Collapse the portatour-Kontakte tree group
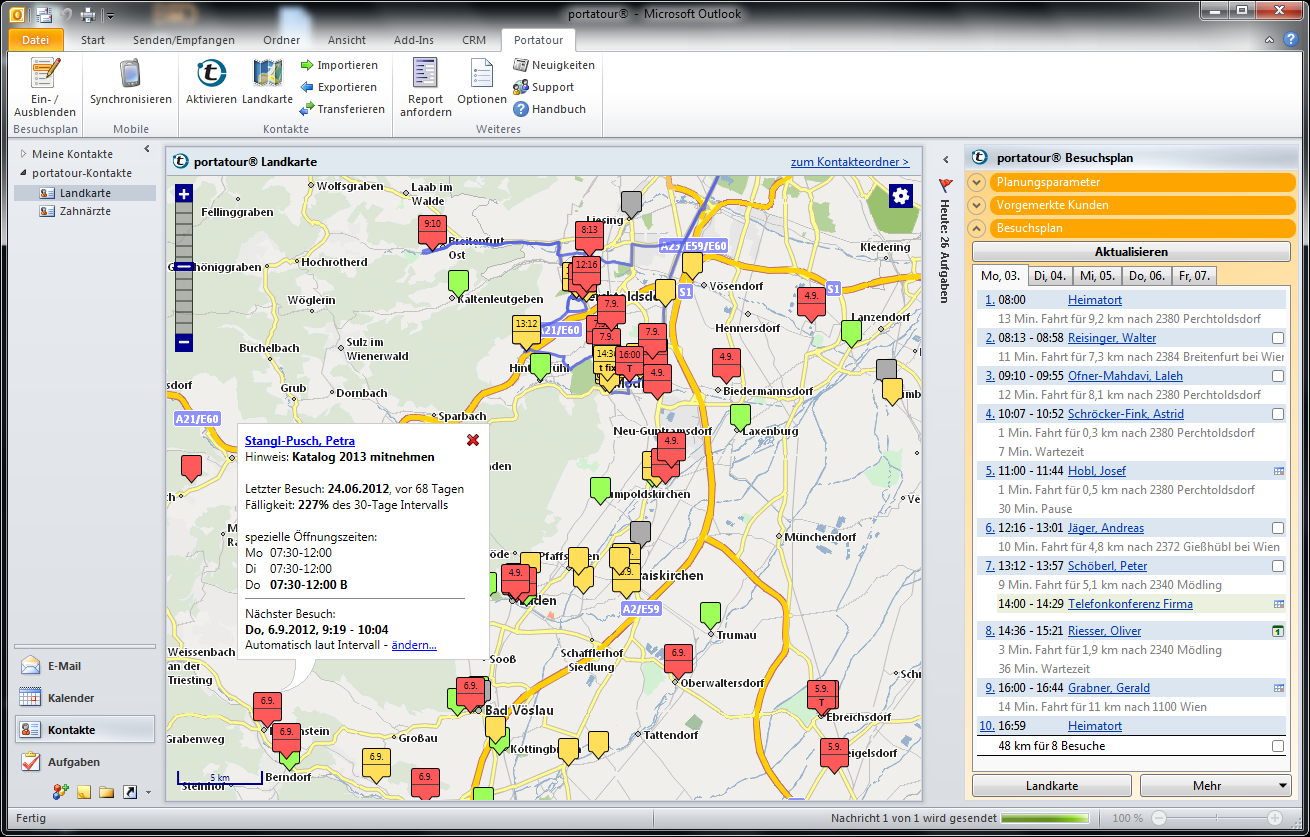1310x837 pixels. tap(23, 173)
